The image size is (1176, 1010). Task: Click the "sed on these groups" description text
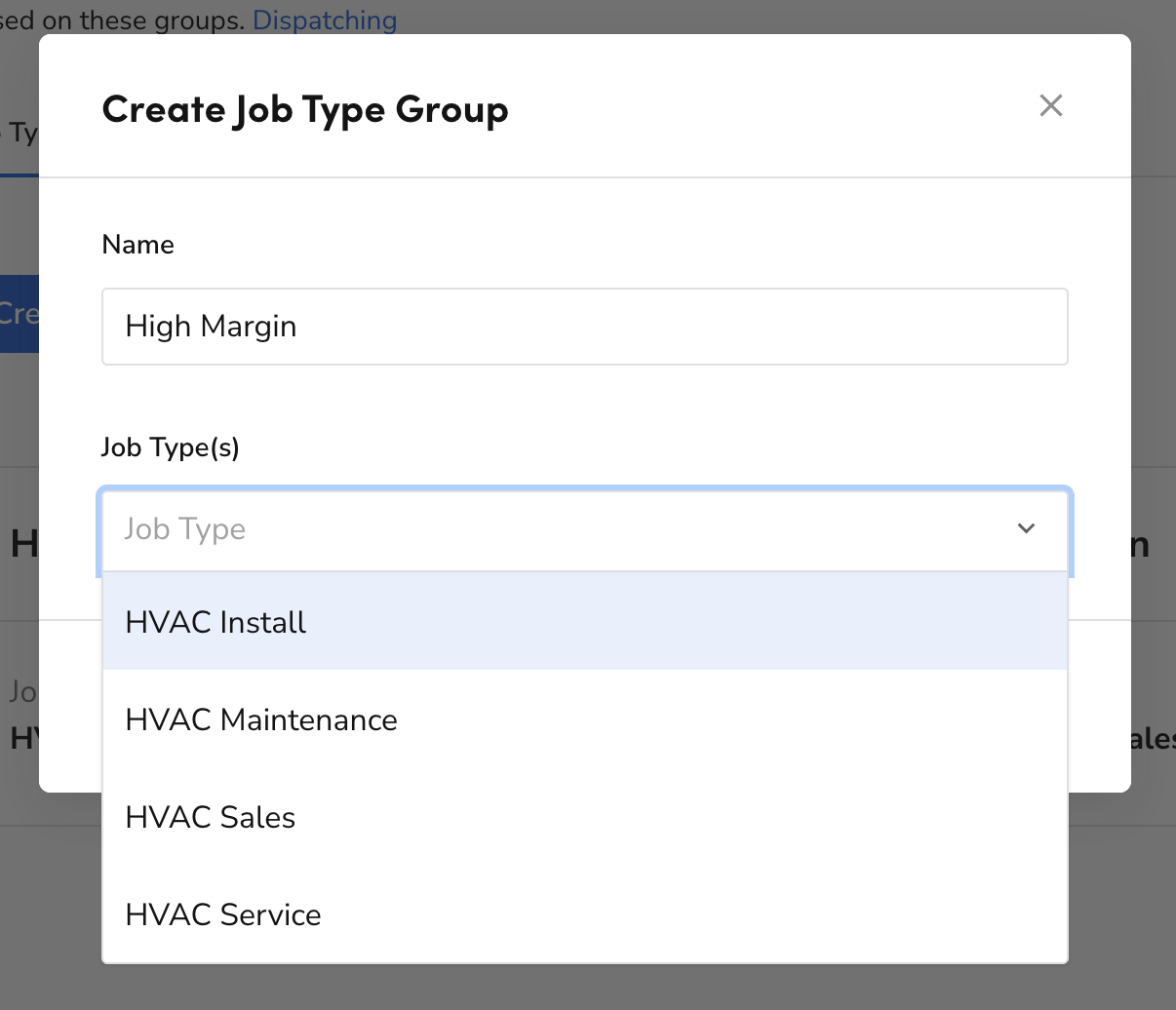(122, 19)
